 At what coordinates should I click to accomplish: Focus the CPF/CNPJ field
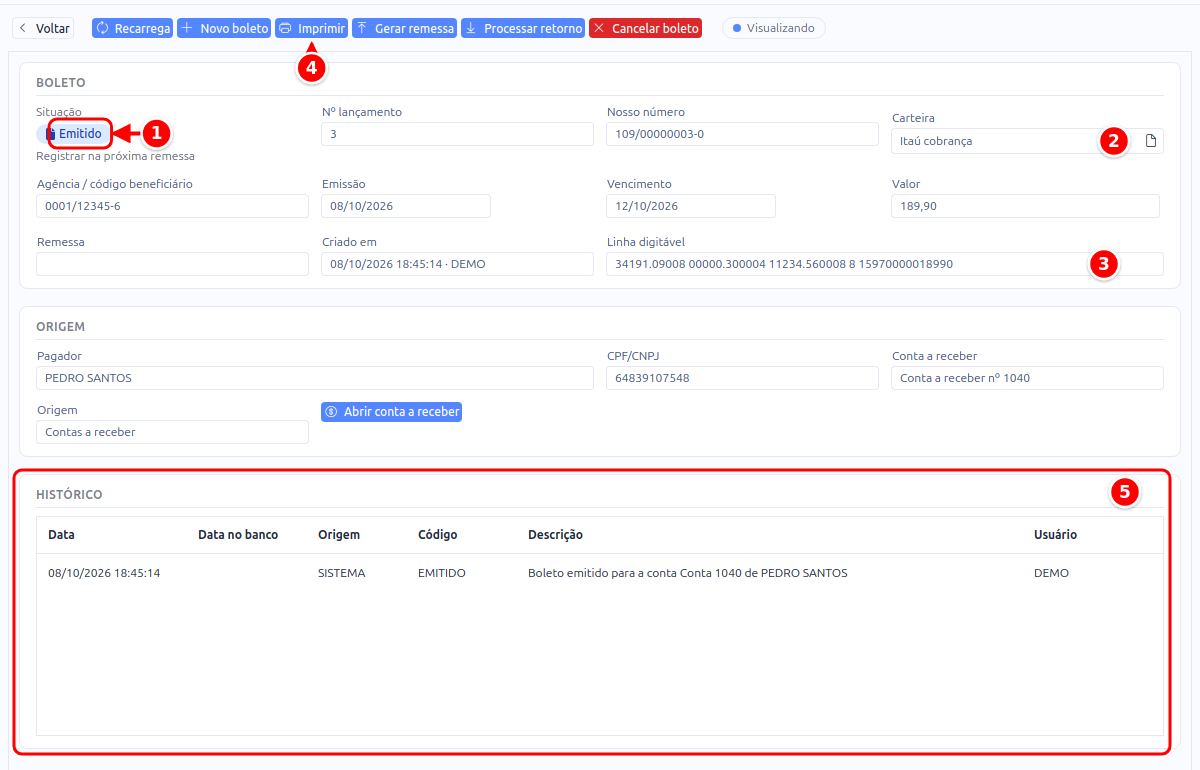pos(742,378)
